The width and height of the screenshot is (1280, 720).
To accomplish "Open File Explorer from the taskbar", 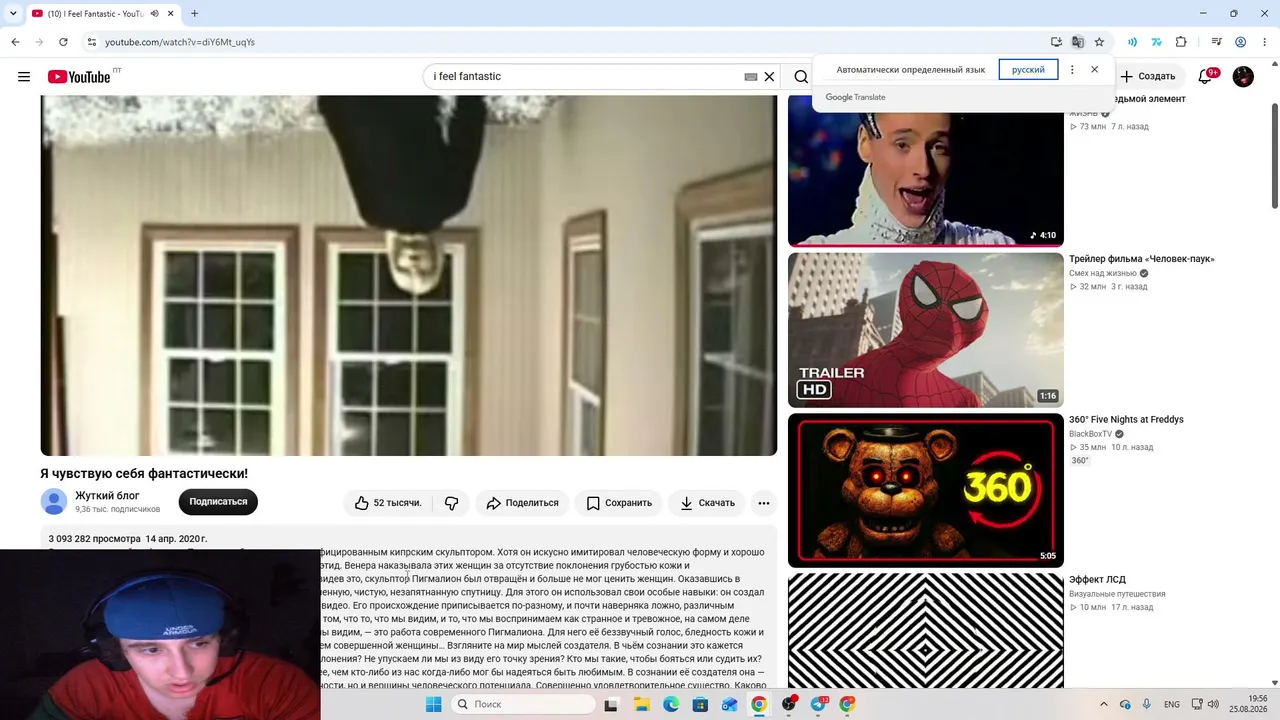I will point(641,704).
